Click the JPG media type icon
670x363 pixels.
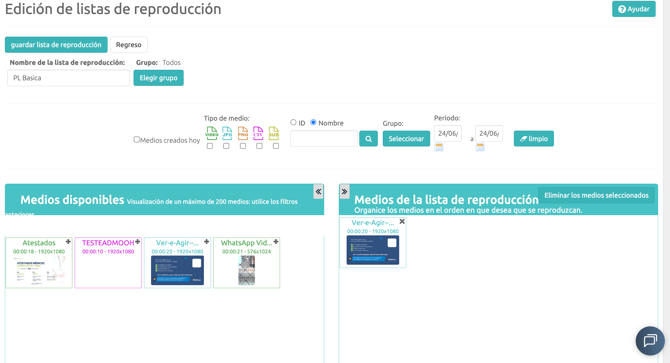pos(227,133)
